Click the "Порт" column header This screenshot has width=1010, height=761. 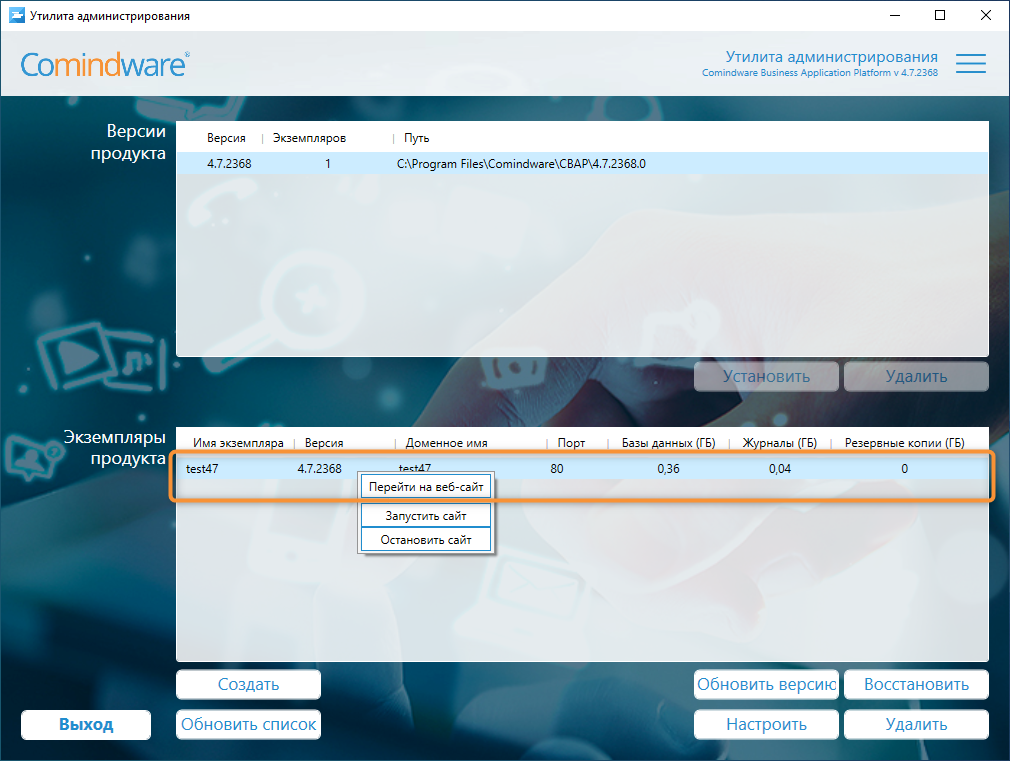coord(571,443)
